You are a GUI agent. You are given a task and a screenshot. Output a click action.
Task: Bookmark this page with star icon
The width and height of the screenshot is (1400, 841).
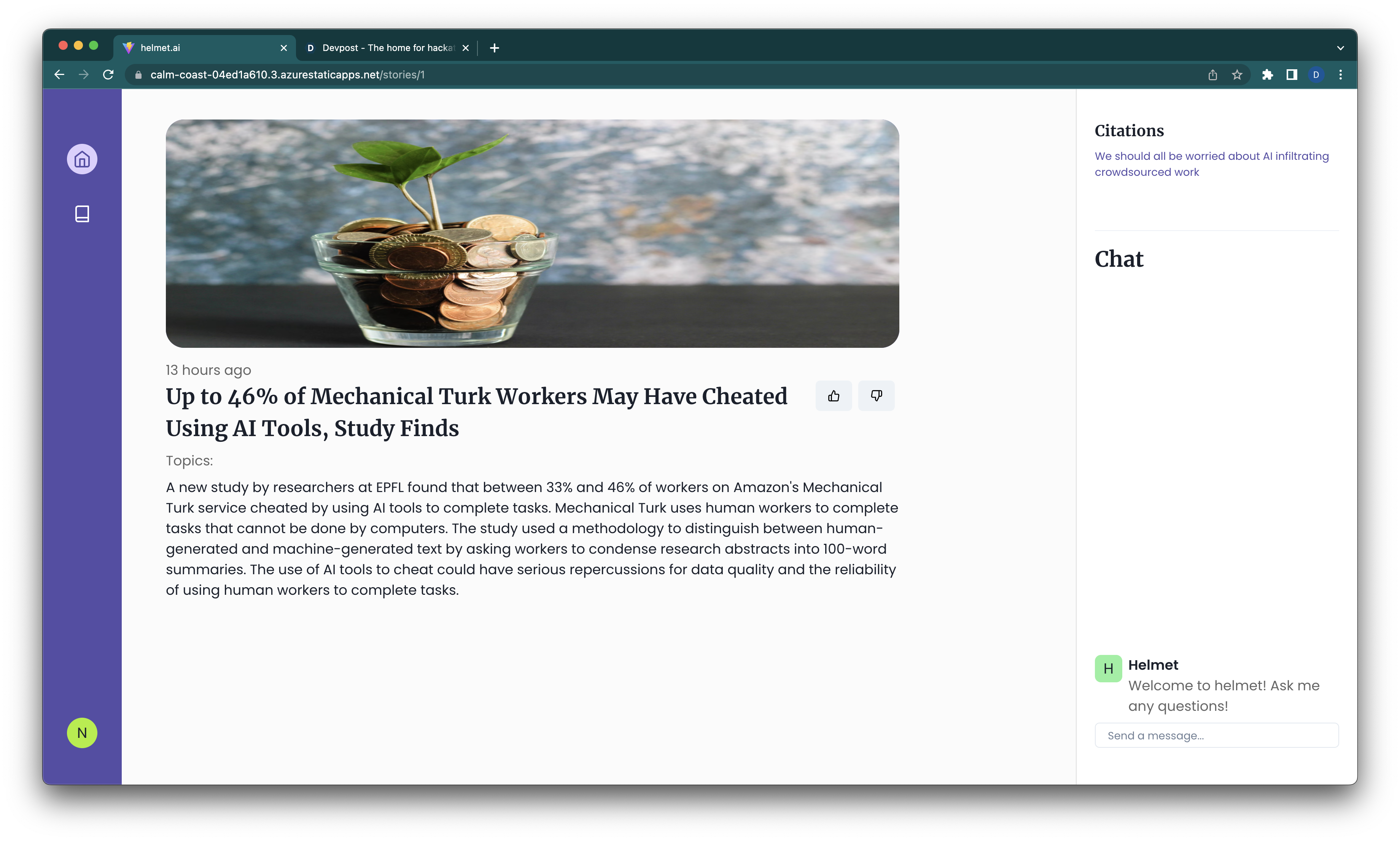(1237, 75)
